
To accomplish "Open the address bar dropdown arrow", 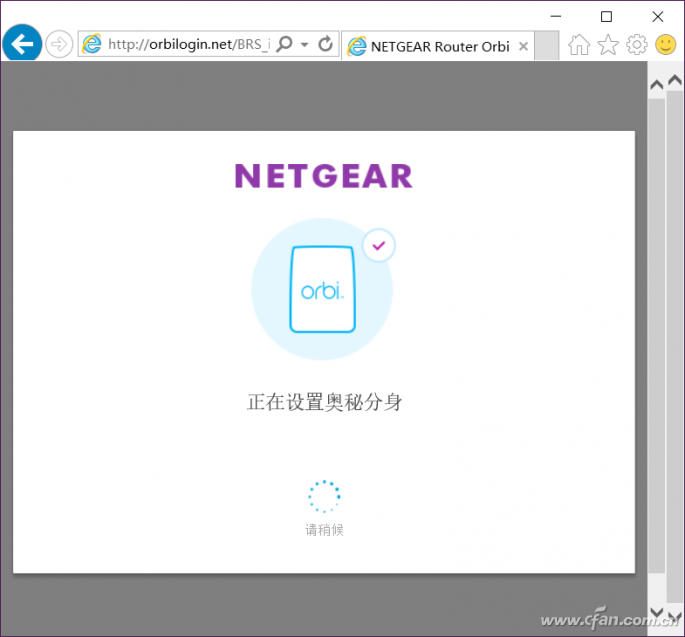I will (x=304, y=45).
